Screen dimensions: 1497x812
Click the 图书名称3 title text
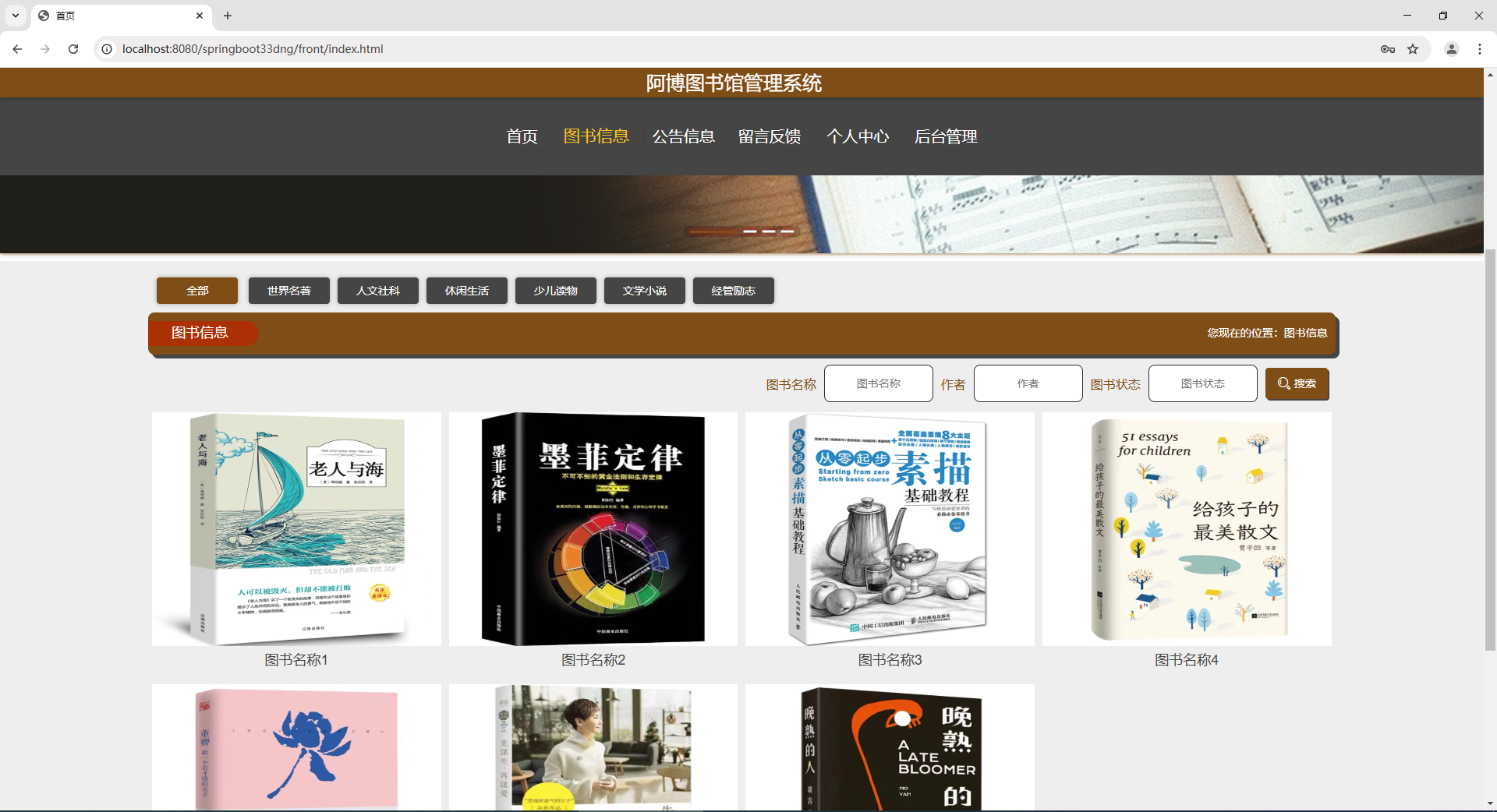click(x=890, y=660)
